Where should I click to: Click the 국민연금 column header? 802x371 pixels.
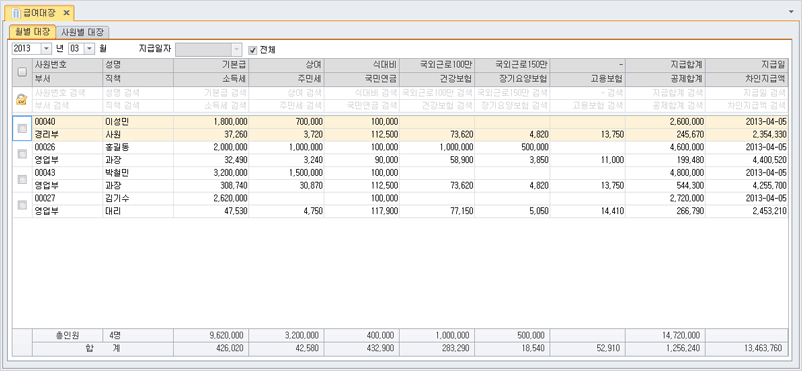coord(362,79)
